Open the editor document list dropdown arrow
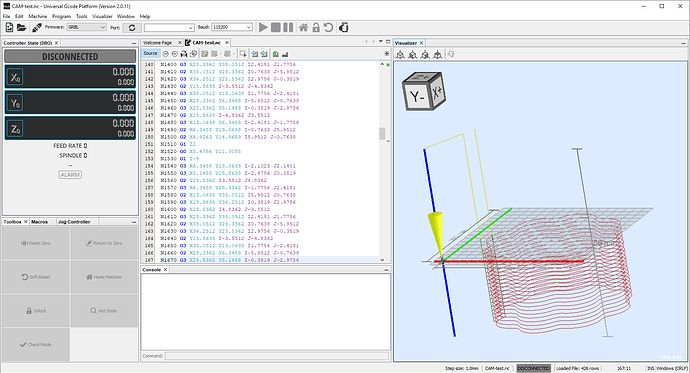 (381, 41)
